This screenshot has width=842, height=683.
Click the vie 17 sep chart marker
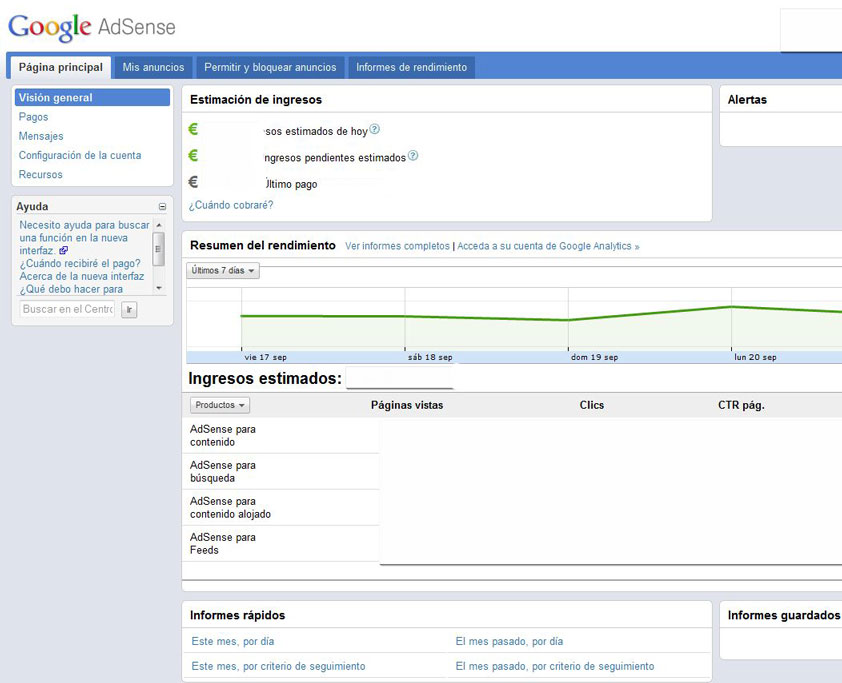tap(265, 357)
